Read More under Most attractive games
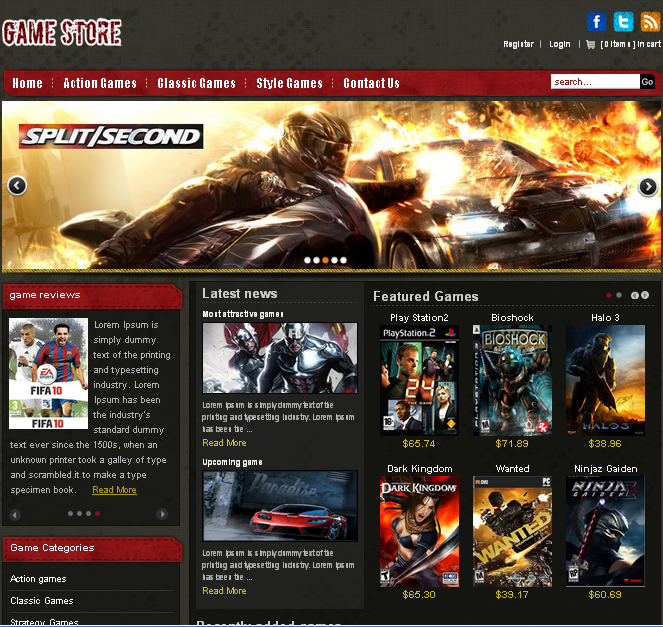The image size is (663, 627). point(224,443)
